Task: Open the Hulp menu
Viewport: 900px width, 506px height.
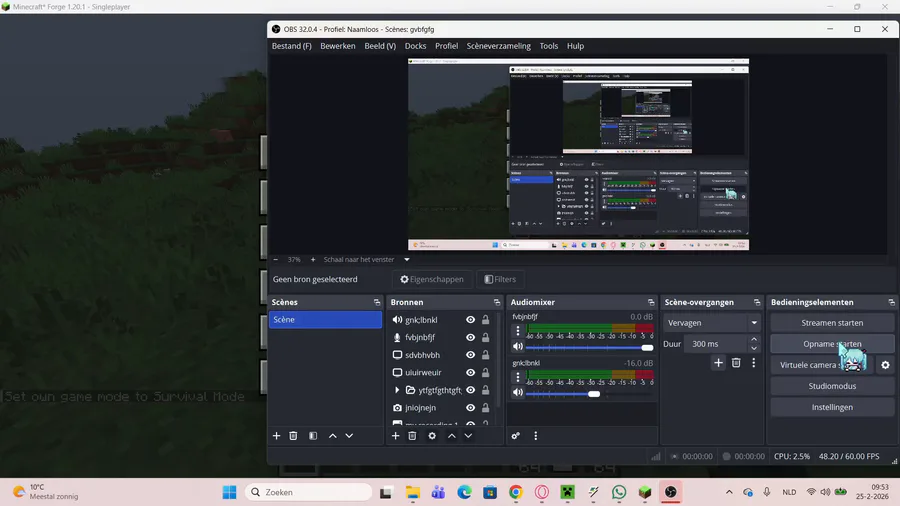Action: click(x=575, y=46)
